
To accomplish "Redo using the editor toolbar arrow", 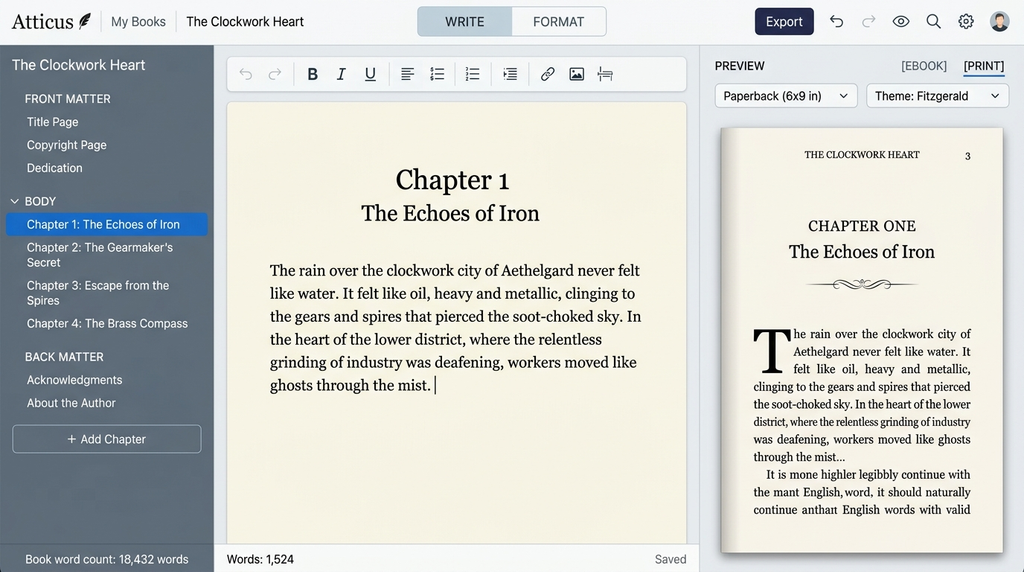I will pyautogui.click(x=275, y=74).
